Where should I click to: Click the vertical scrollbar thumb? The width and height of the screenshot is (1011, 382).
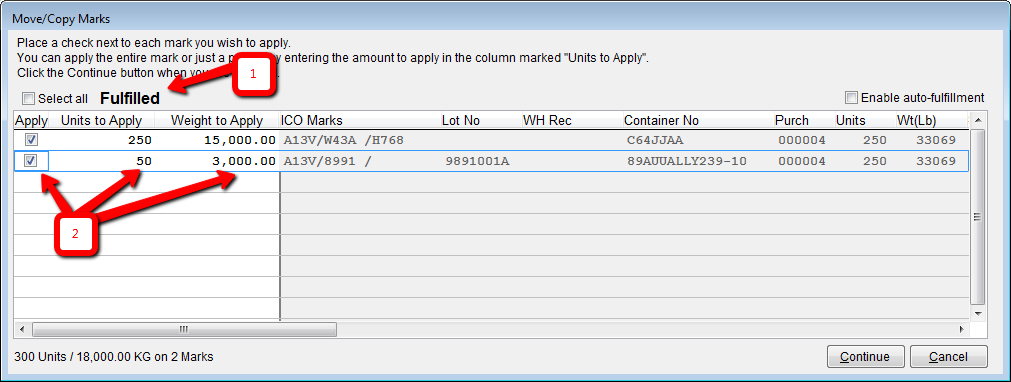pyautogui.click(x=978, y=217)
